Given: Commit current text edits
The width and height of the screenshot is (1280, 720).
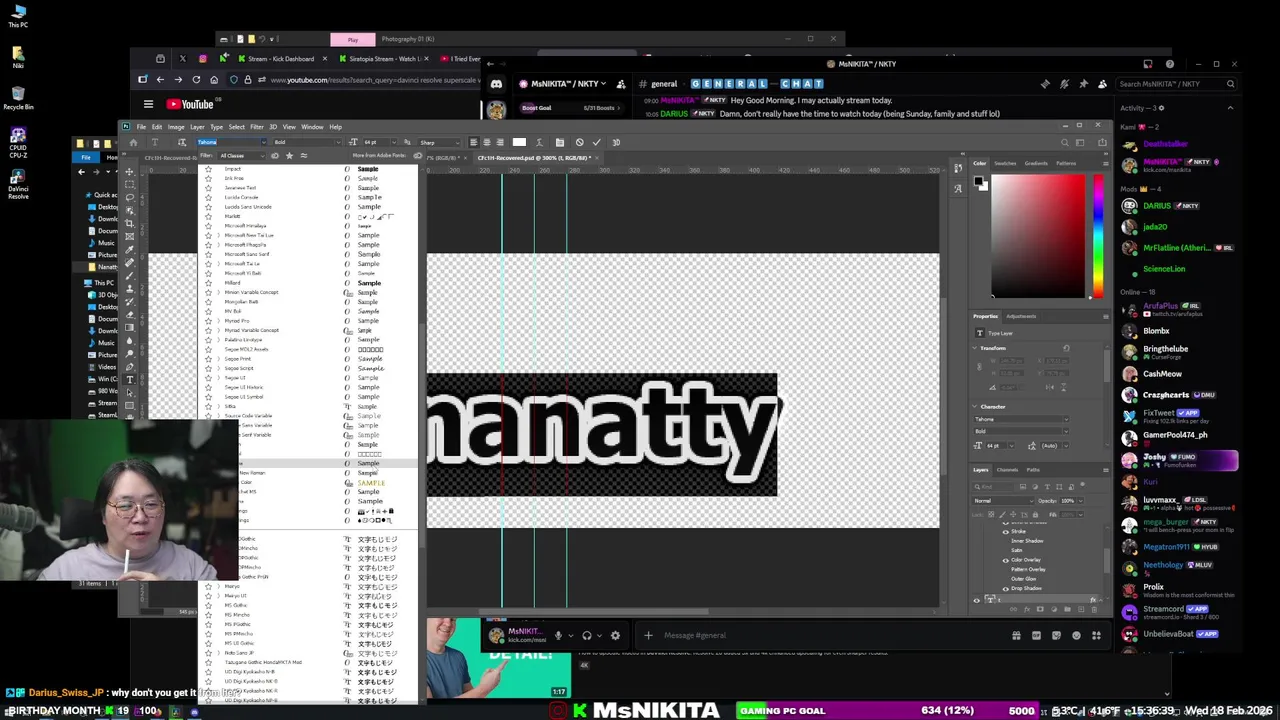Looking at the screenshot, I should point(596,142).
